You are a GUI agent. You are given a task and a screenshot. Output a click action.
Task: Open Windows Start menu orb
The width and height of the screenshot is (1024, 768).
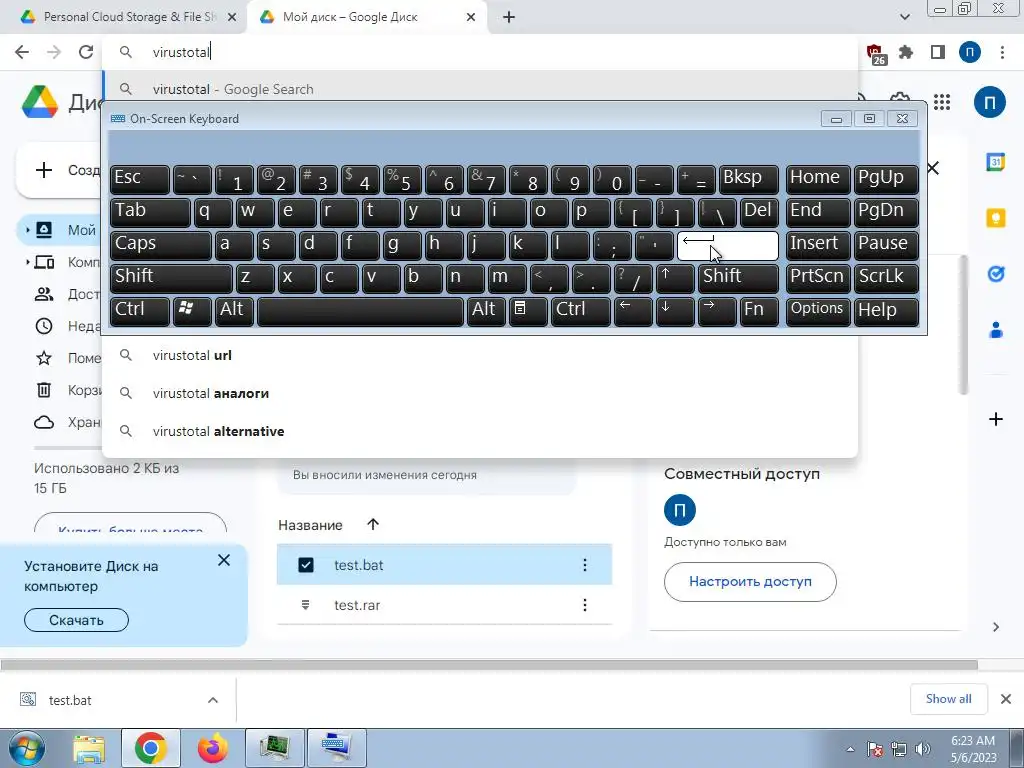click(26, 748)
